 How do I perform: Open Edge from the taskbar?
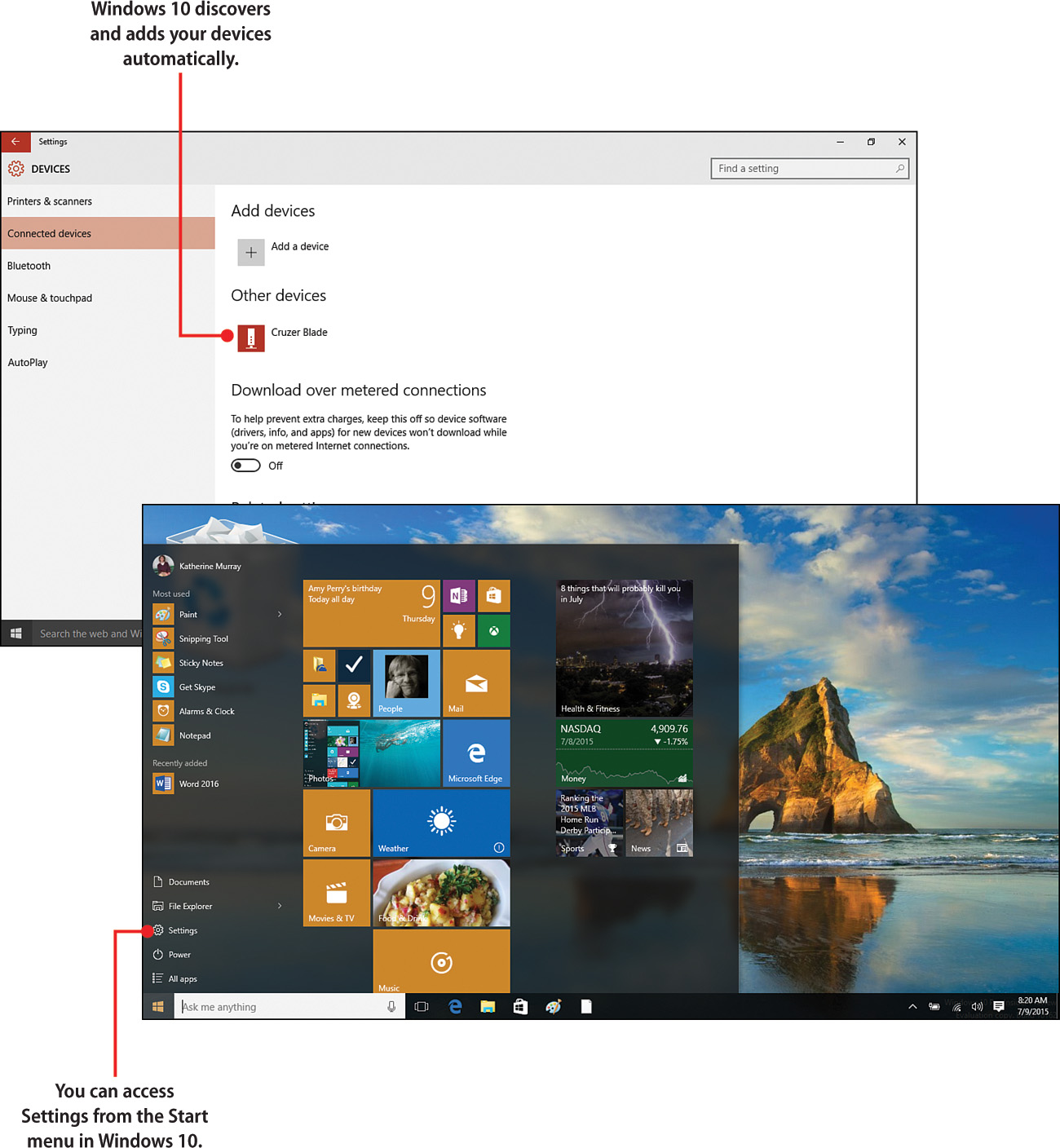click(x=455, y=1007)
